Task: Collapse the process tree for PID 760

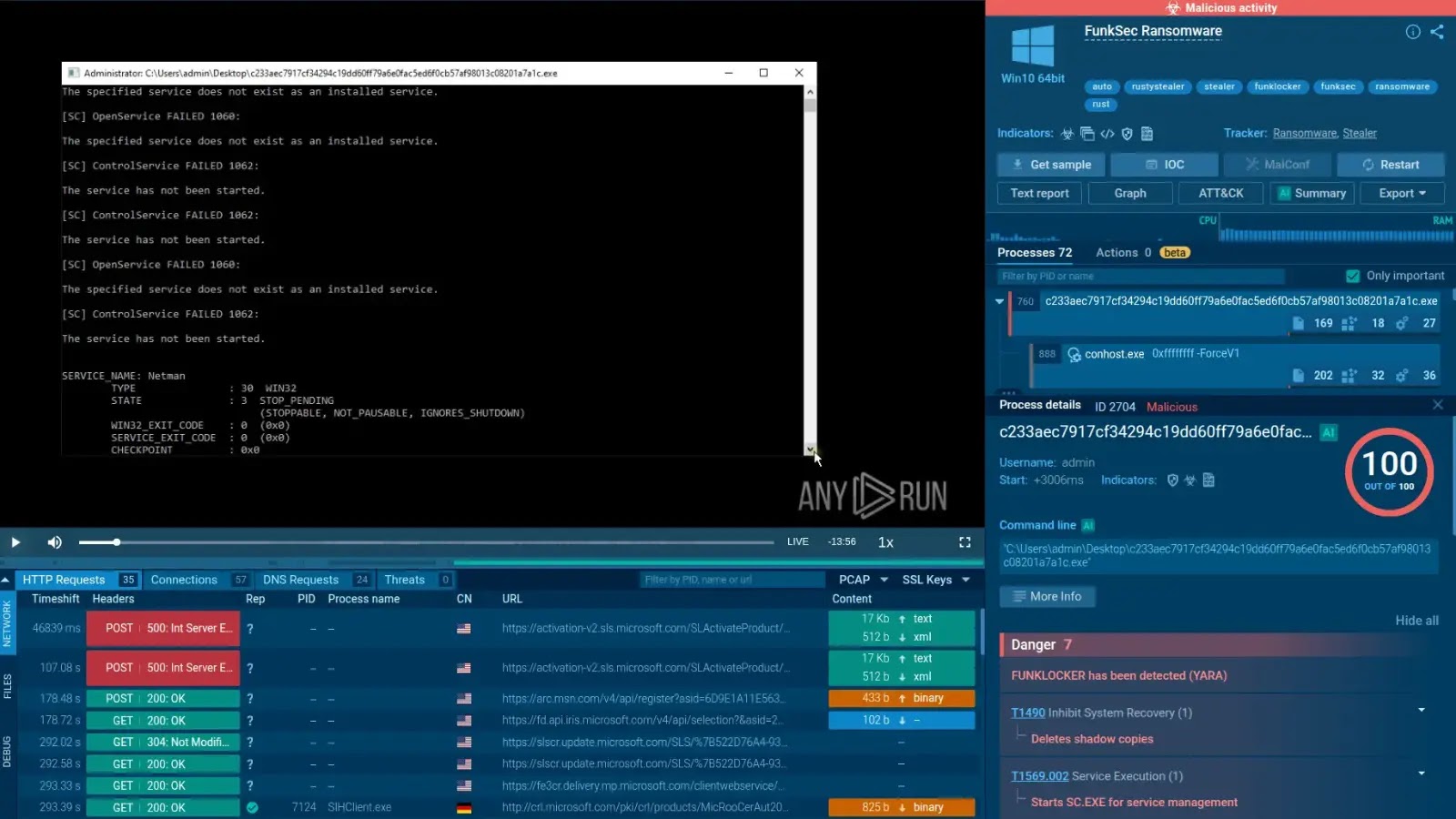Action: point(999,301)
